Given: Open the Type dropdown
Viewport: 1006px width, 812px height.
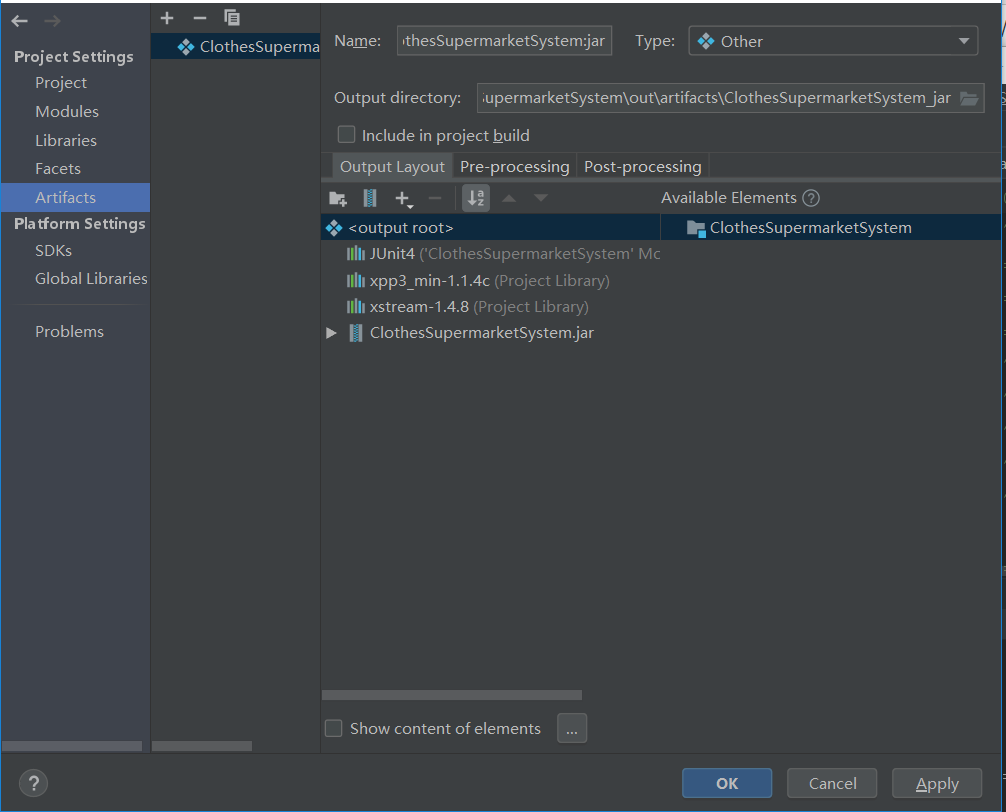Looking at the screenshot, I should [833, 41].
